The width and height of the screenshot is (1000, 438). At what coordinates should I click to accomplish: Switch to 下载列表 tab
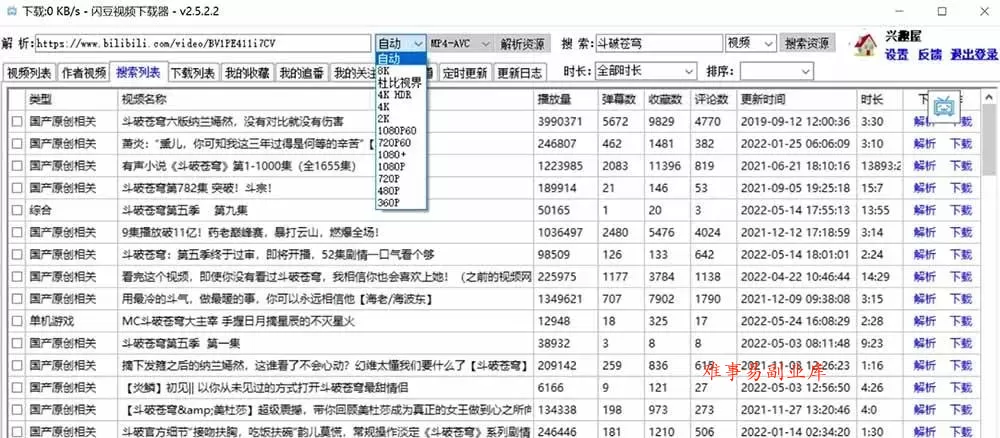coord(194,73)
